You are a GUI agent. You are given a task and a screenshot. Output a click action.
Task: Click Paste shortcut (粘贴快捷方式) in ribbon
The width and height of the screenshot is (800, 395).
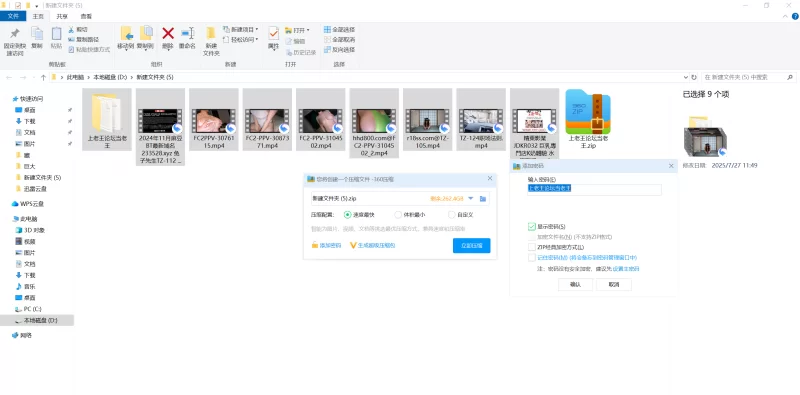coord(89,50)
